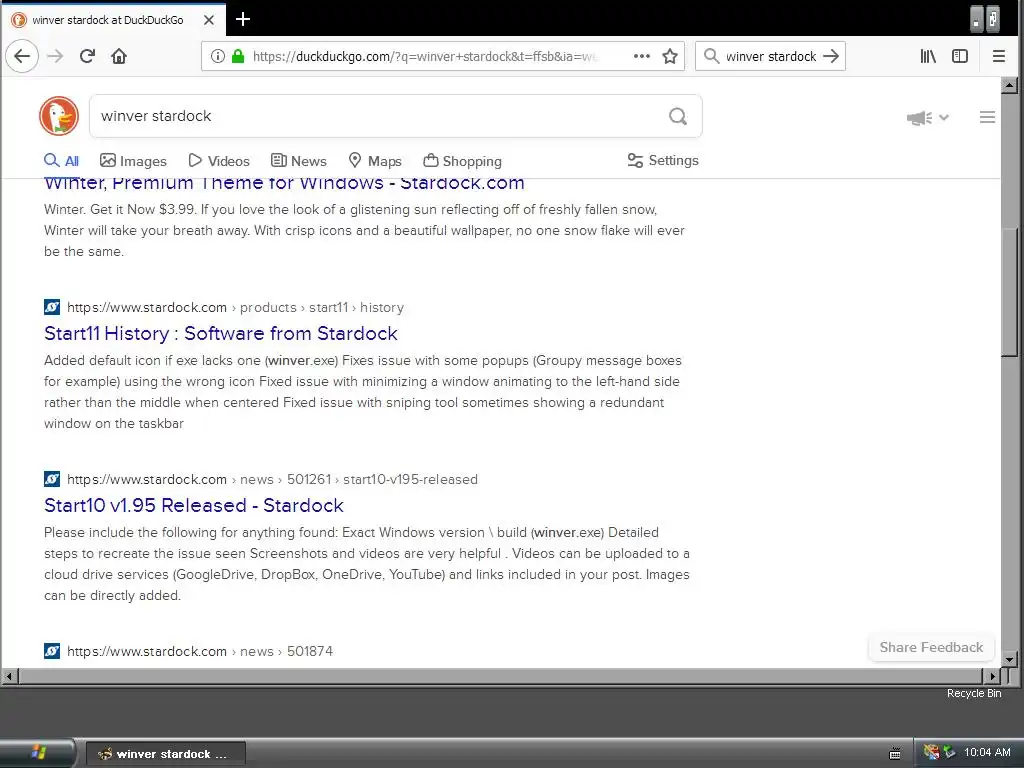The height and width of the screenshot is (768, 1024).
Task: Click the network connection tray icon
Action: [949, 752]
